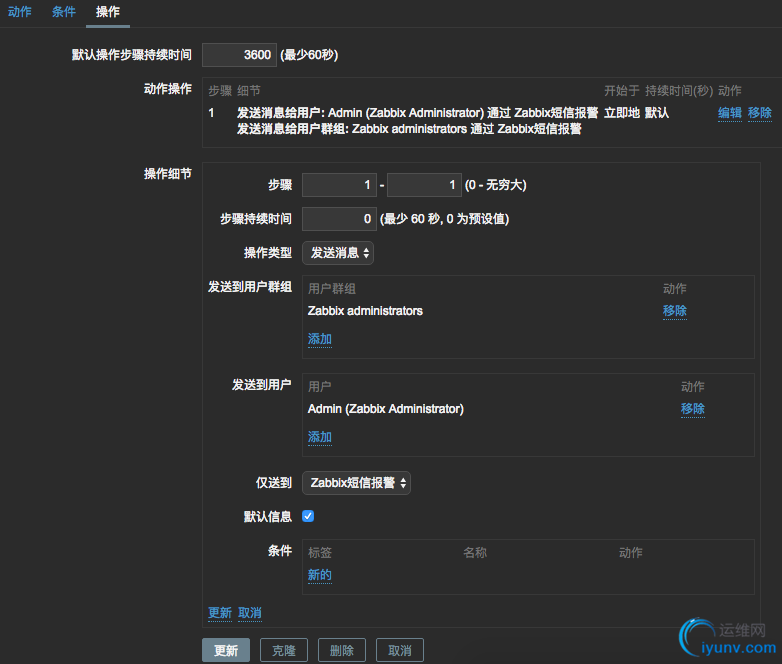The width and height of the screenshot is (782, 664).
Task: Click the 步骤持续时间 input field
Action: pyautogui.click(x=339, y=219)
